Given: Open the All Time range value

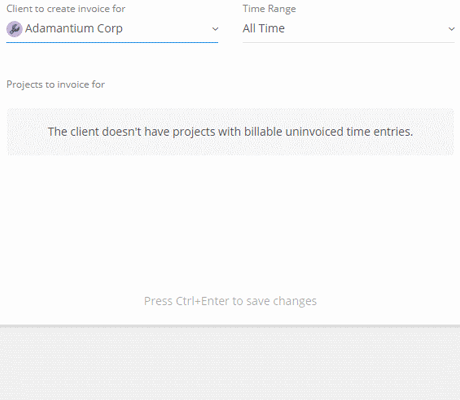Looking at the screenshot, I should (264, 28).
